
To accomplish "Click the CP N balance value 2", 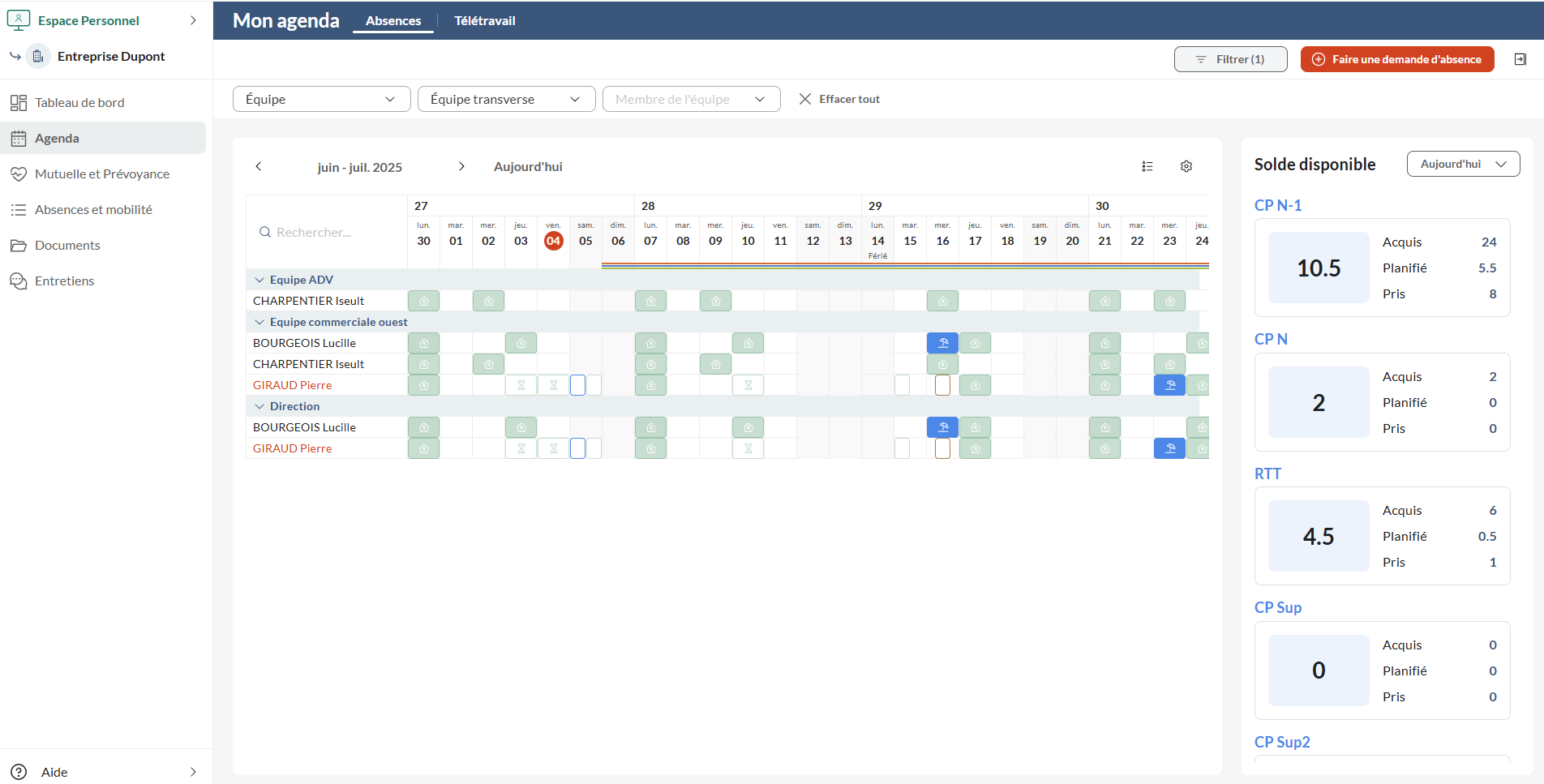I will [1319, 402].
